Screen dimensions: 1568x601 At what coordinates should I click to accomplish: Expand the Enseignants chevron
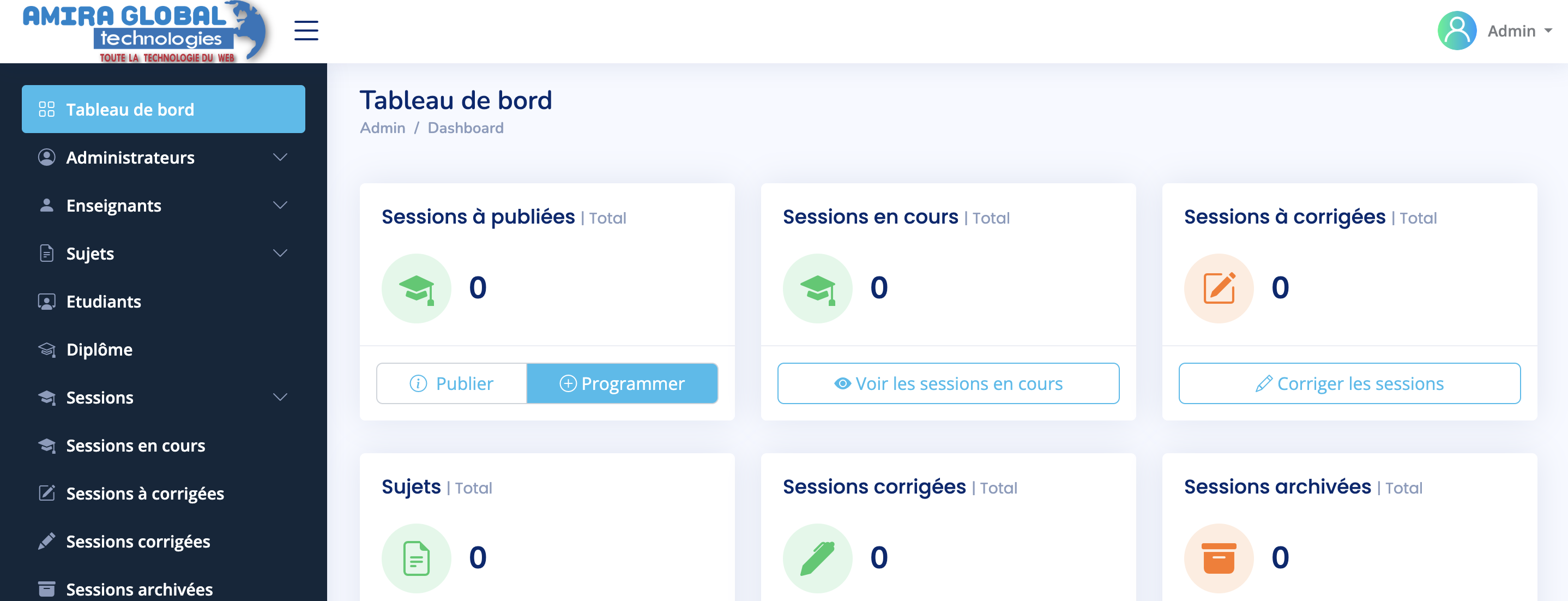(280, 206)
